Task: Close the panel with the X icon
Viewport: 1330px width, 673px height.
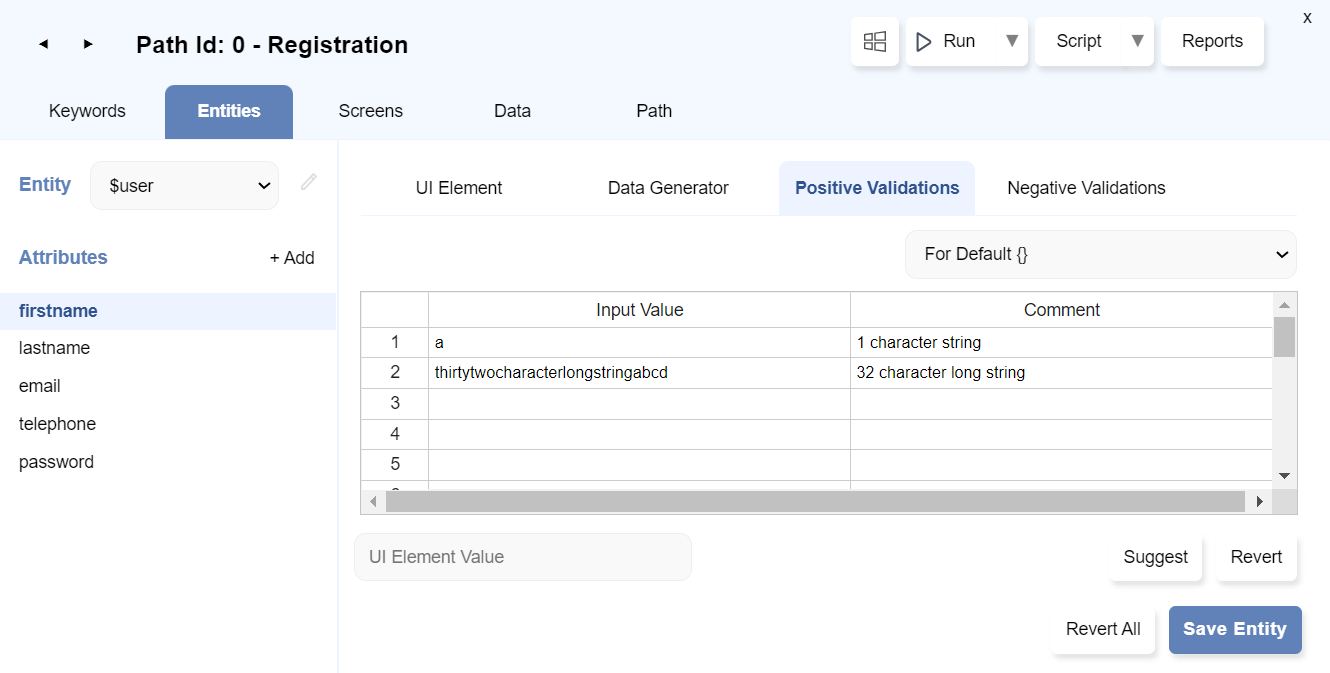Action: pyautogui.click(x=1306, y=18)
